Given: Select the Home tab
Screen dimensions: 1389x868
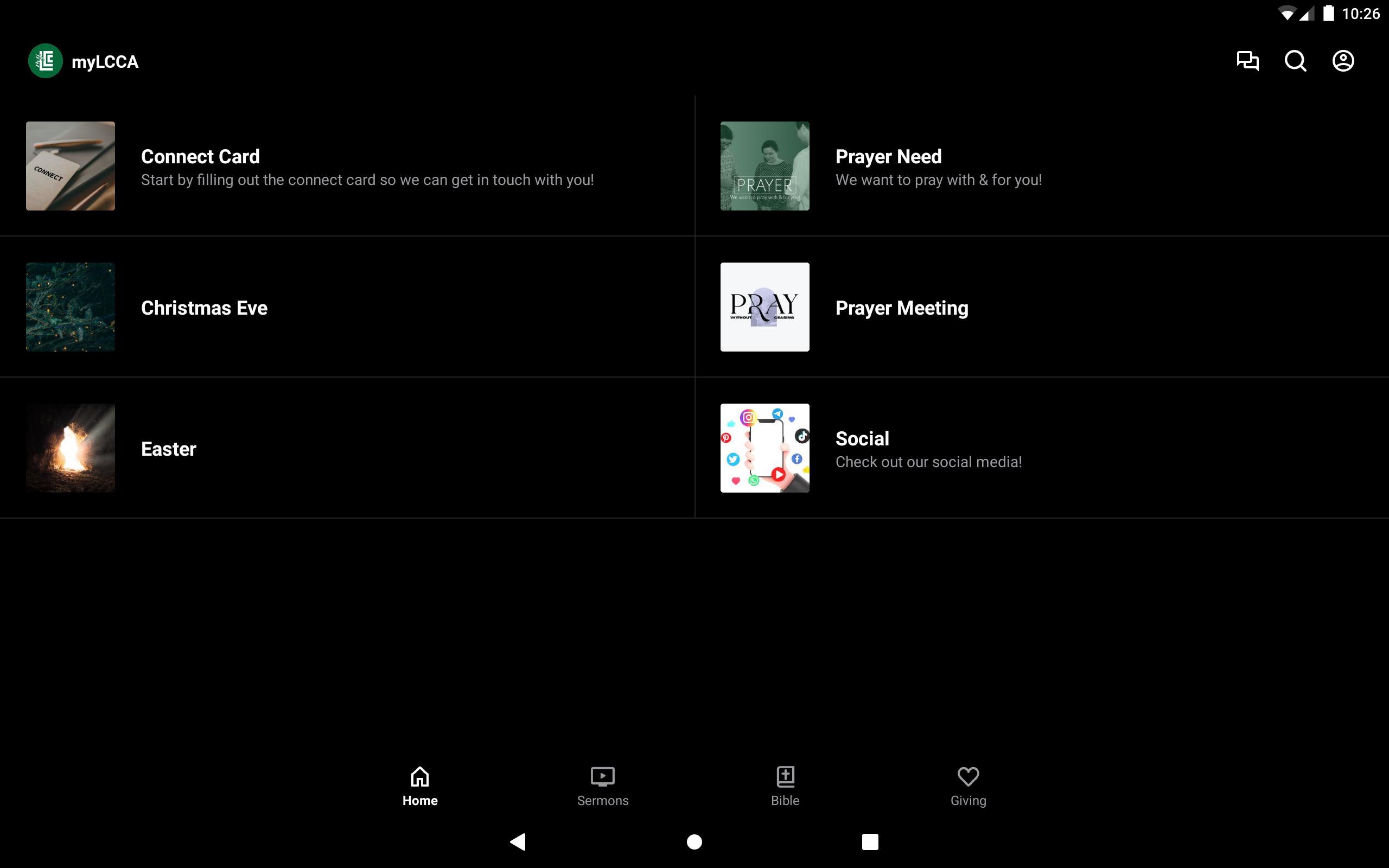Looking at the screenshot, I should pyautogui.click(x=419, y=787).
